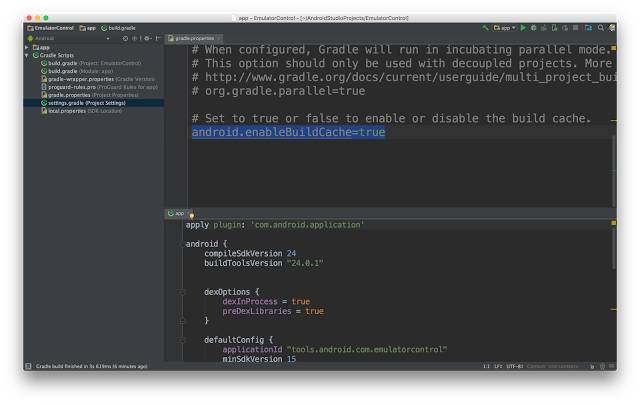
Task: Open the app run configuration dropdown
Action: point(504,28)
